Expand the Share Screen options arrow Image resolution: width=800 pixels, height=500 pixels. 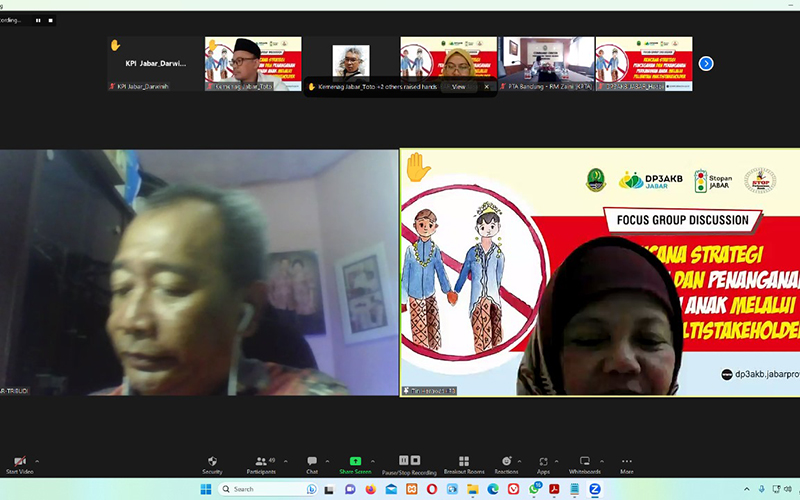coord(378,461)
